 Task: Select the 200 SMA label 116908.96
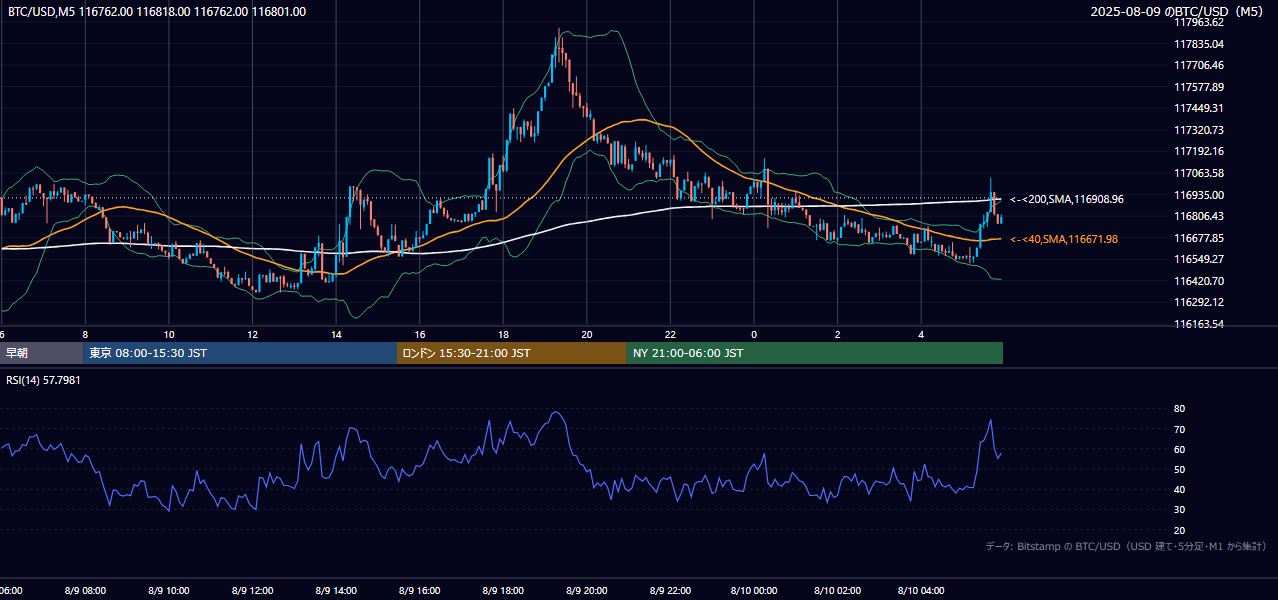click(1067, 199)
